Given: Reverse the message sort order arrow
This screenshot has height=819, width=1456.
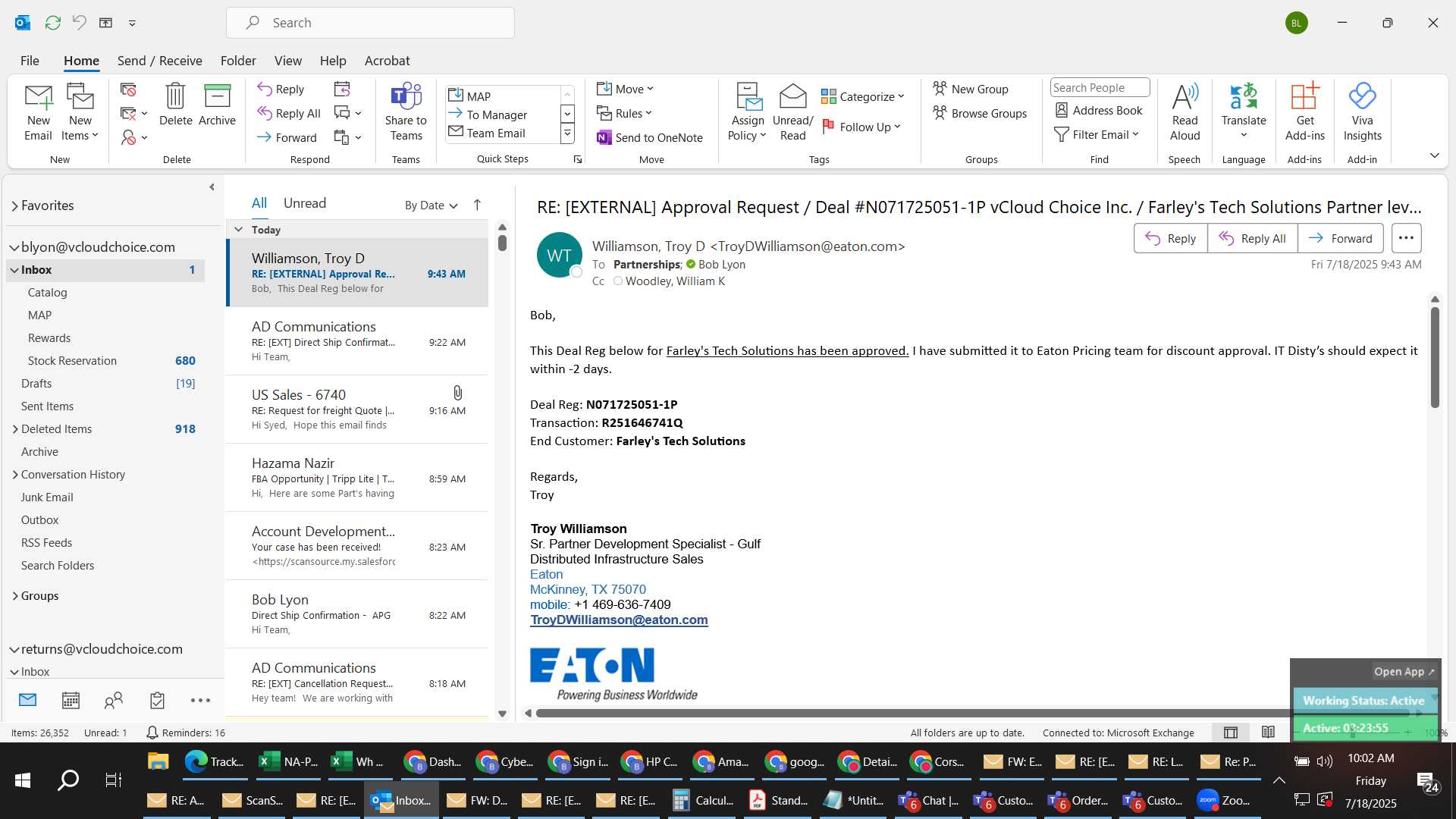Looking at the screenshot, I should pyautogui.click(x=477, y=205).
